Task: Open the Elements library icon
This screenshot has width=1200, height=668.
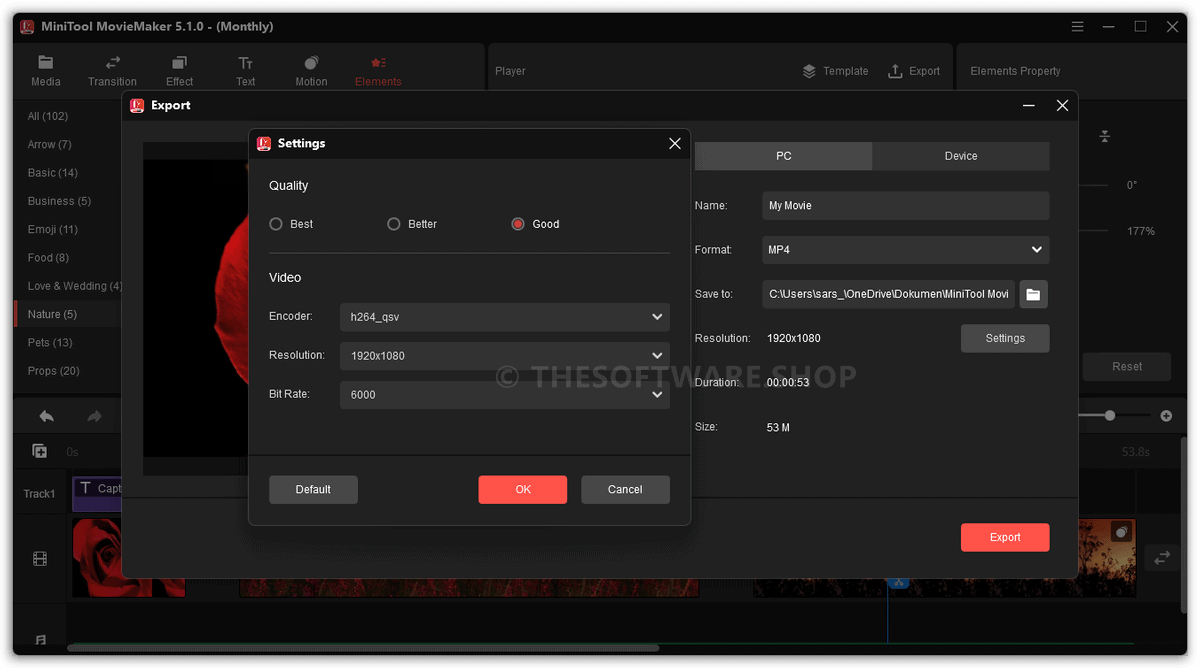Action: pos(378,62)
